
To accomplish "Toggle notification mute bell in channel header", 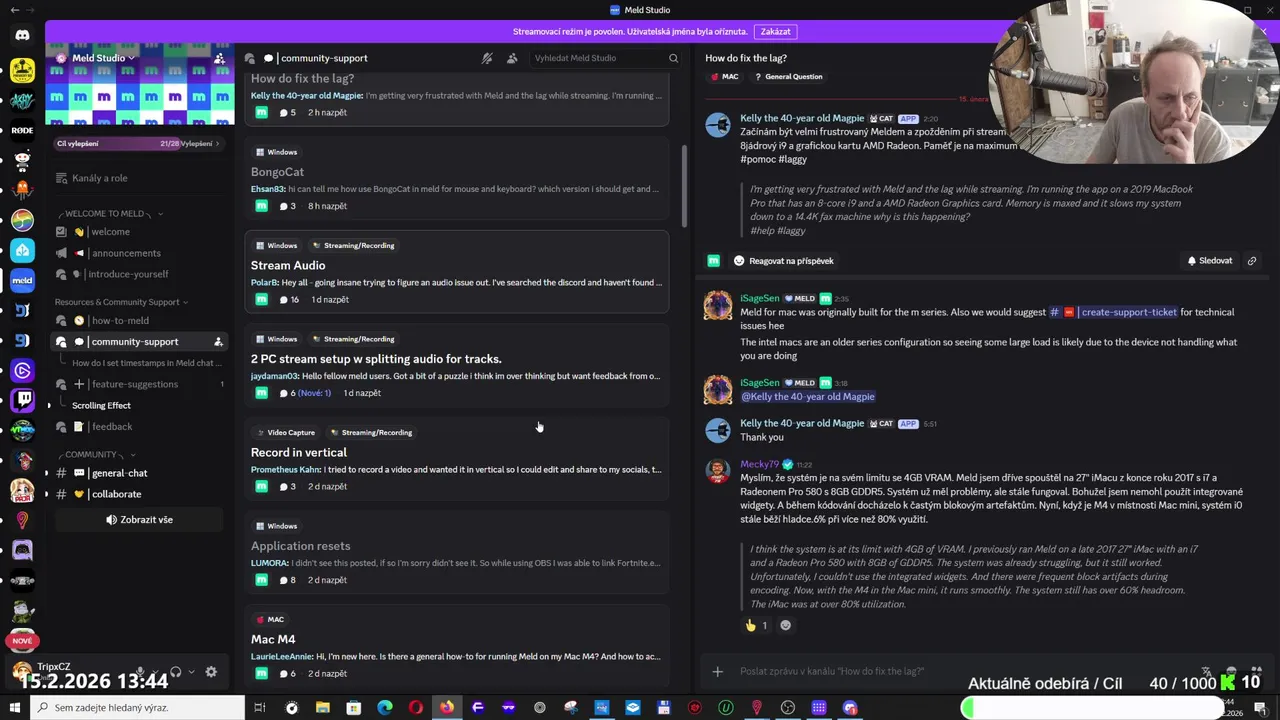I will (487, 58).
